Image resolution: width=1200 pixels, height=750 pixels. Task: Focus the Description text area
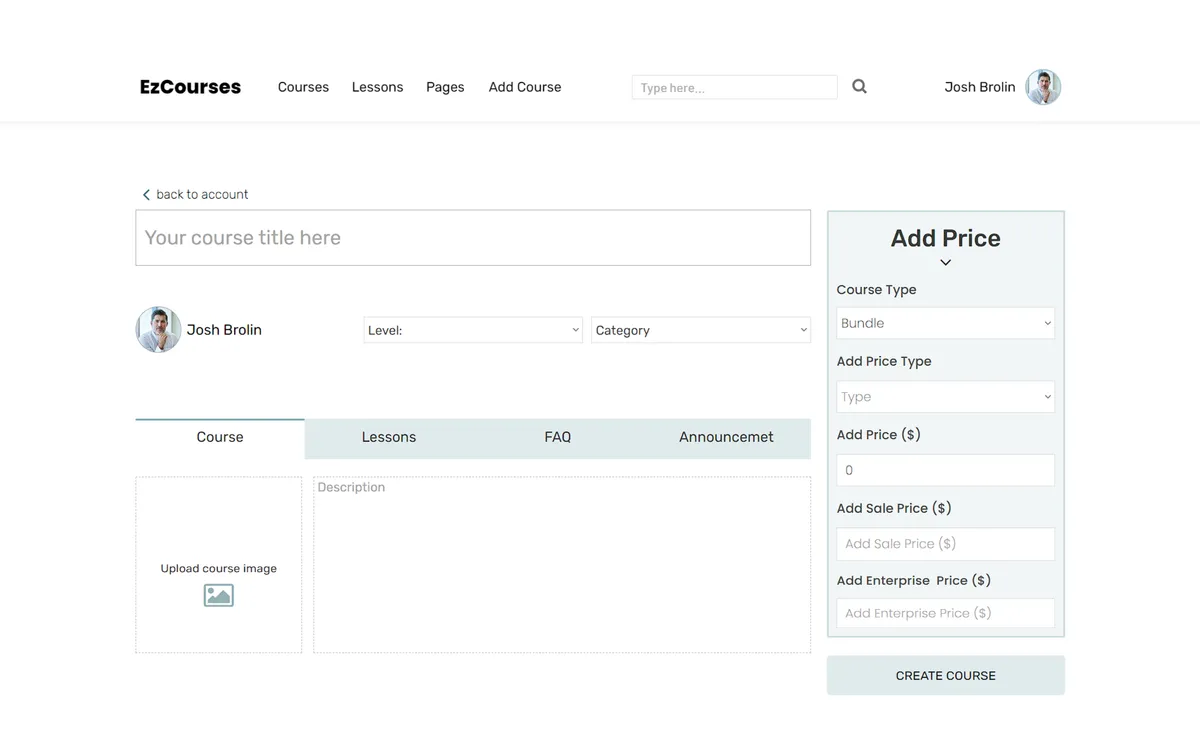coord(562,565)
